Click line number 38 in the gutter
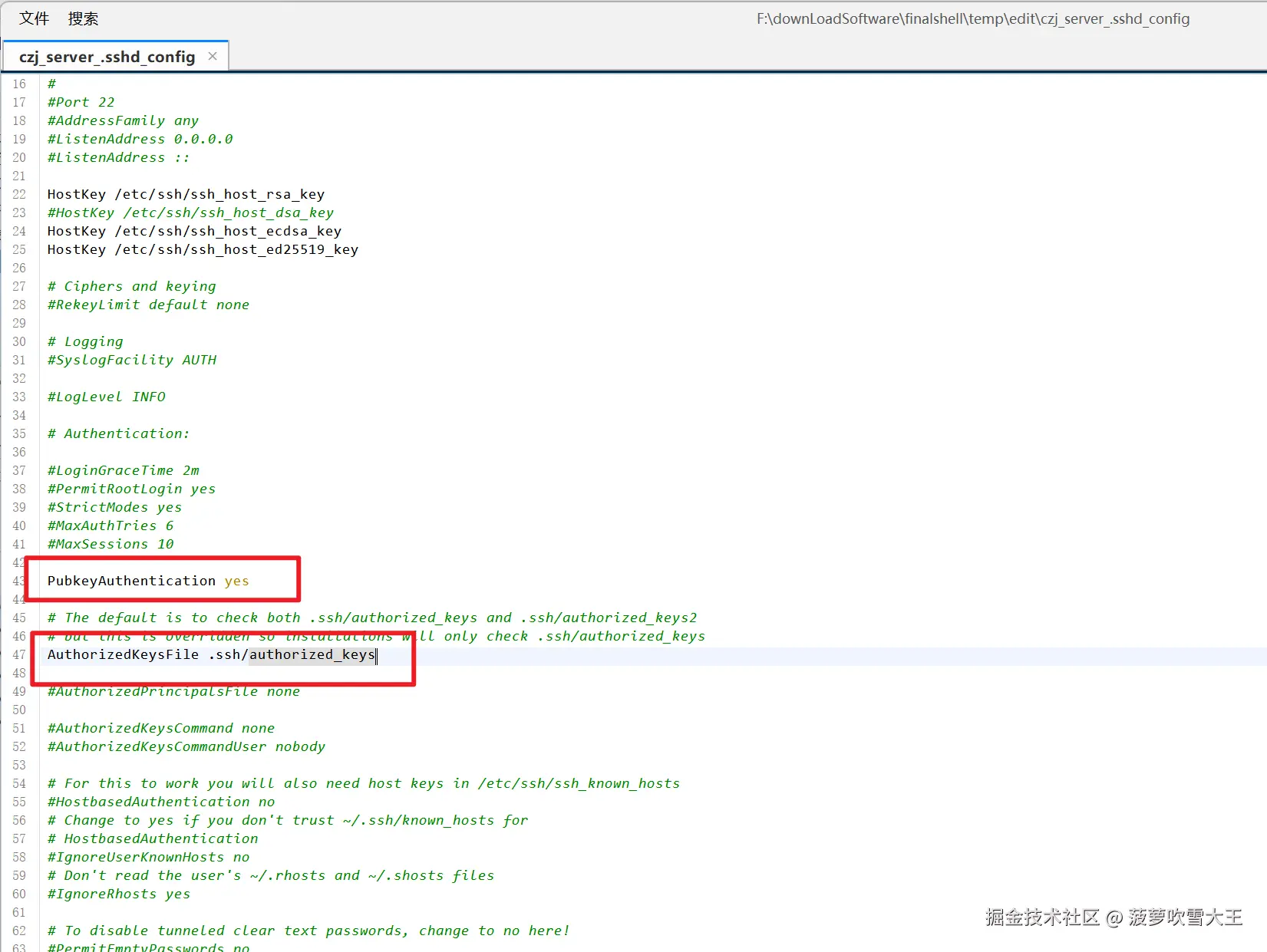1267x952 pixels. (19, 489)
